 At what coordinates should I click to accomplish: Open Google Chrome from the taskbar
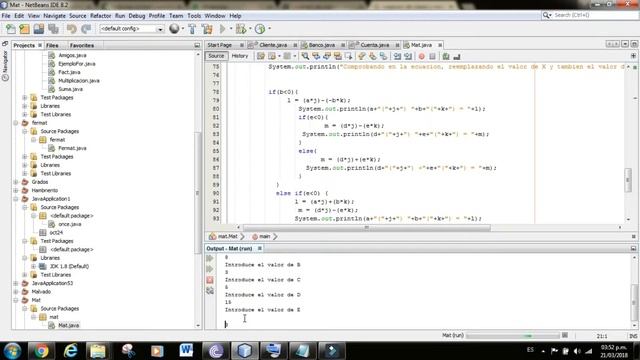tap(41, 351)
